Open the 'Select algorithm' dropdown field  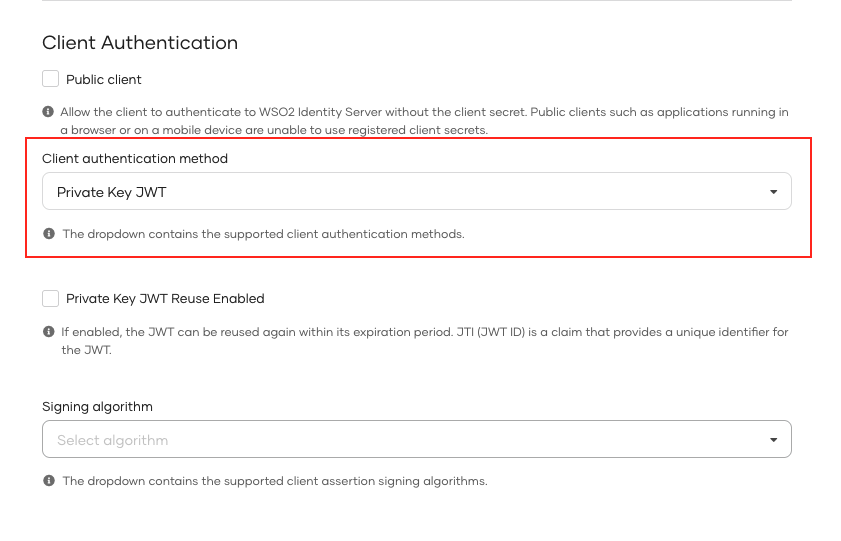400,440
